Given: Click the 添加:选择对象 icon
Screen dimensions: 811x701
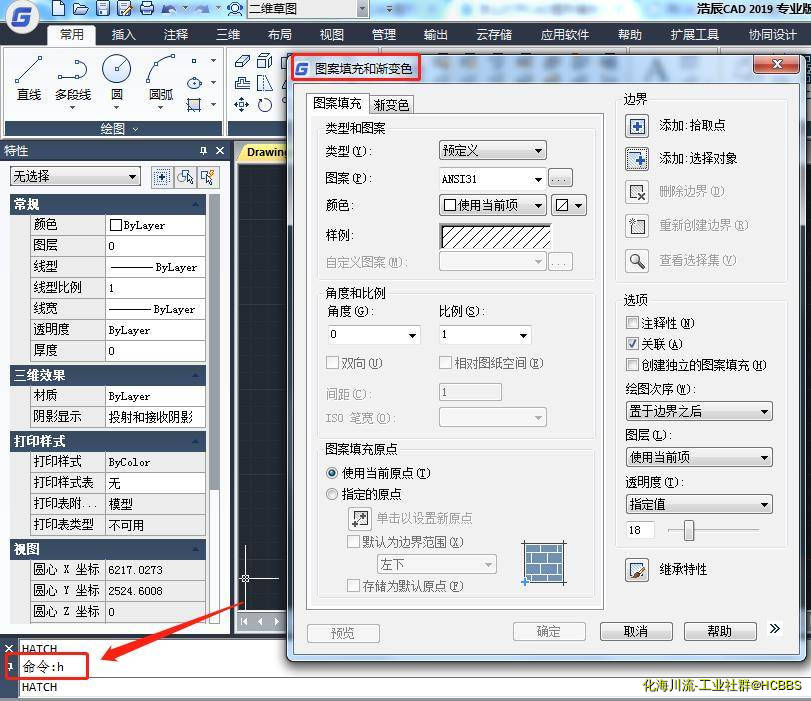Looking at the screenshot, I should (x=637, y=159).
